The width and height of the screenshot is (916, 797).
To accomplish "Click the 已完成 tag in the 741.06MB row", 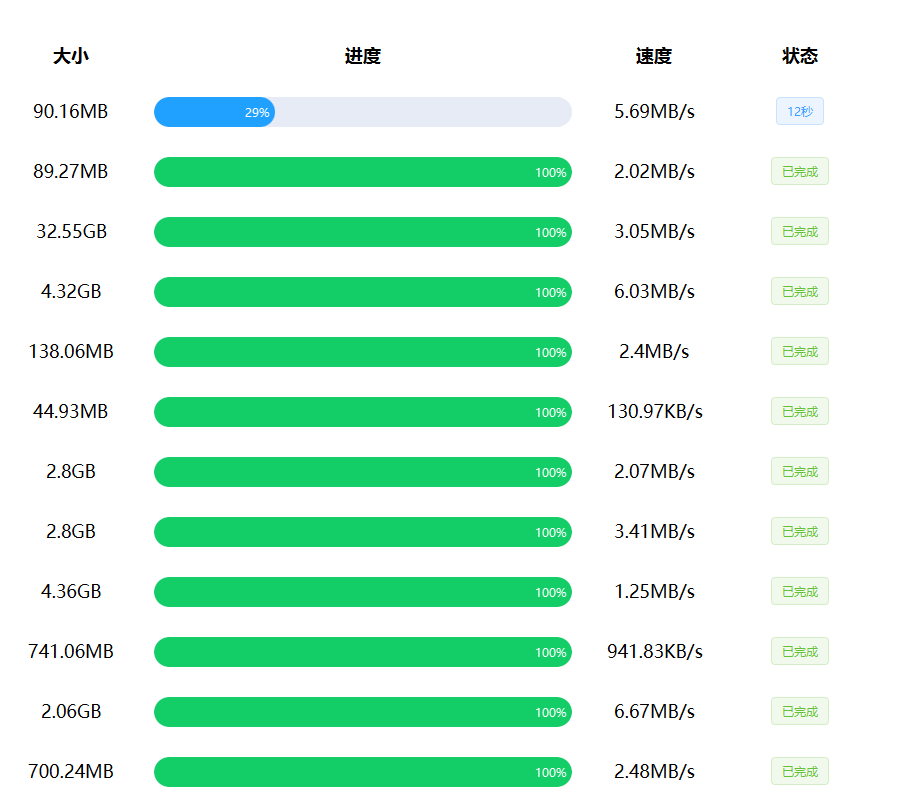I will [800, 651].
